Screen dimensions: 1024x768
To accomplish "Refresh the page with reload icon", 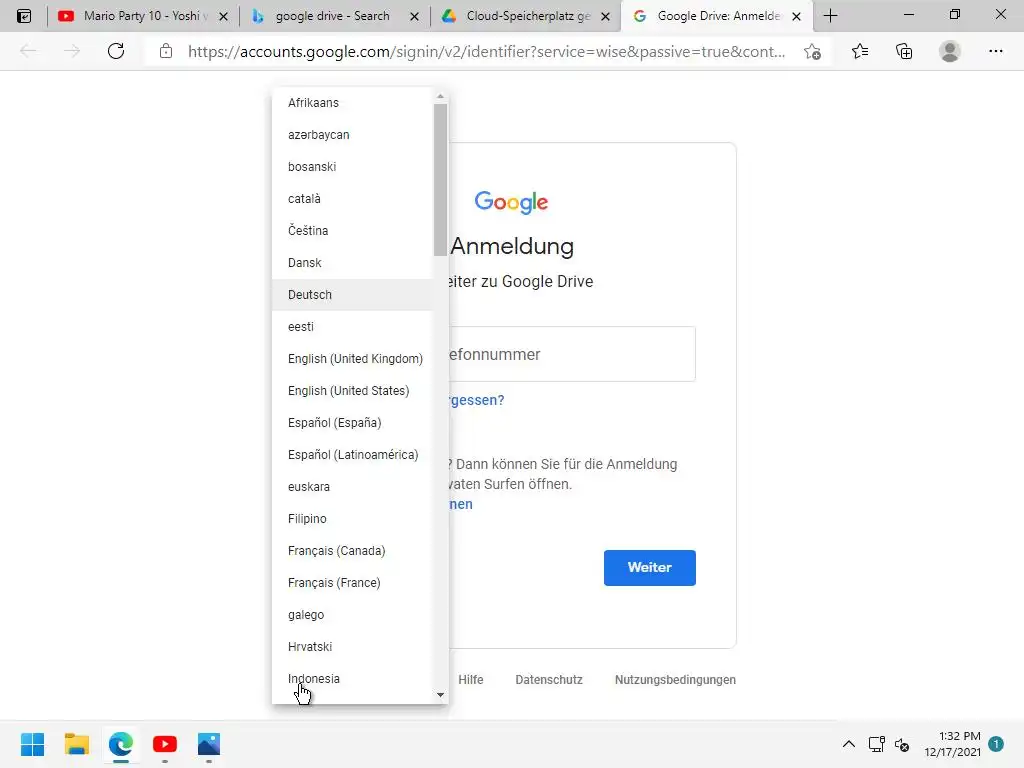I will (116, 52).
